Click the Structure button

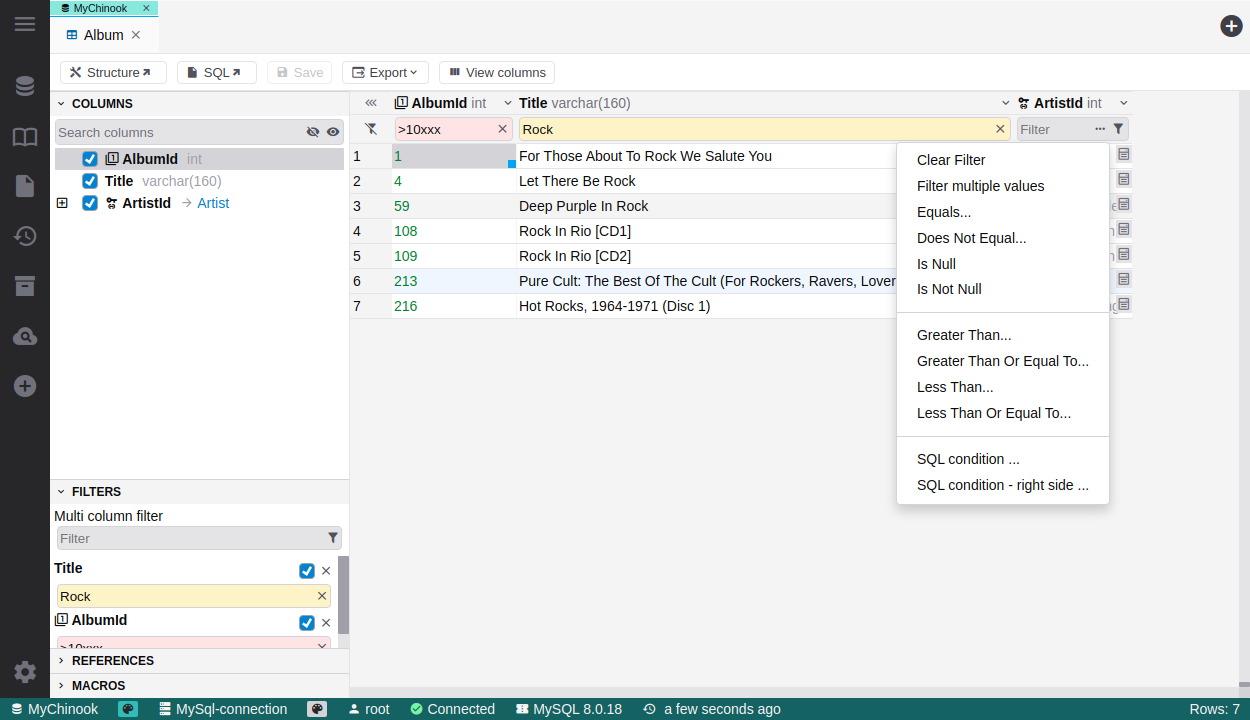click(112, 73)
